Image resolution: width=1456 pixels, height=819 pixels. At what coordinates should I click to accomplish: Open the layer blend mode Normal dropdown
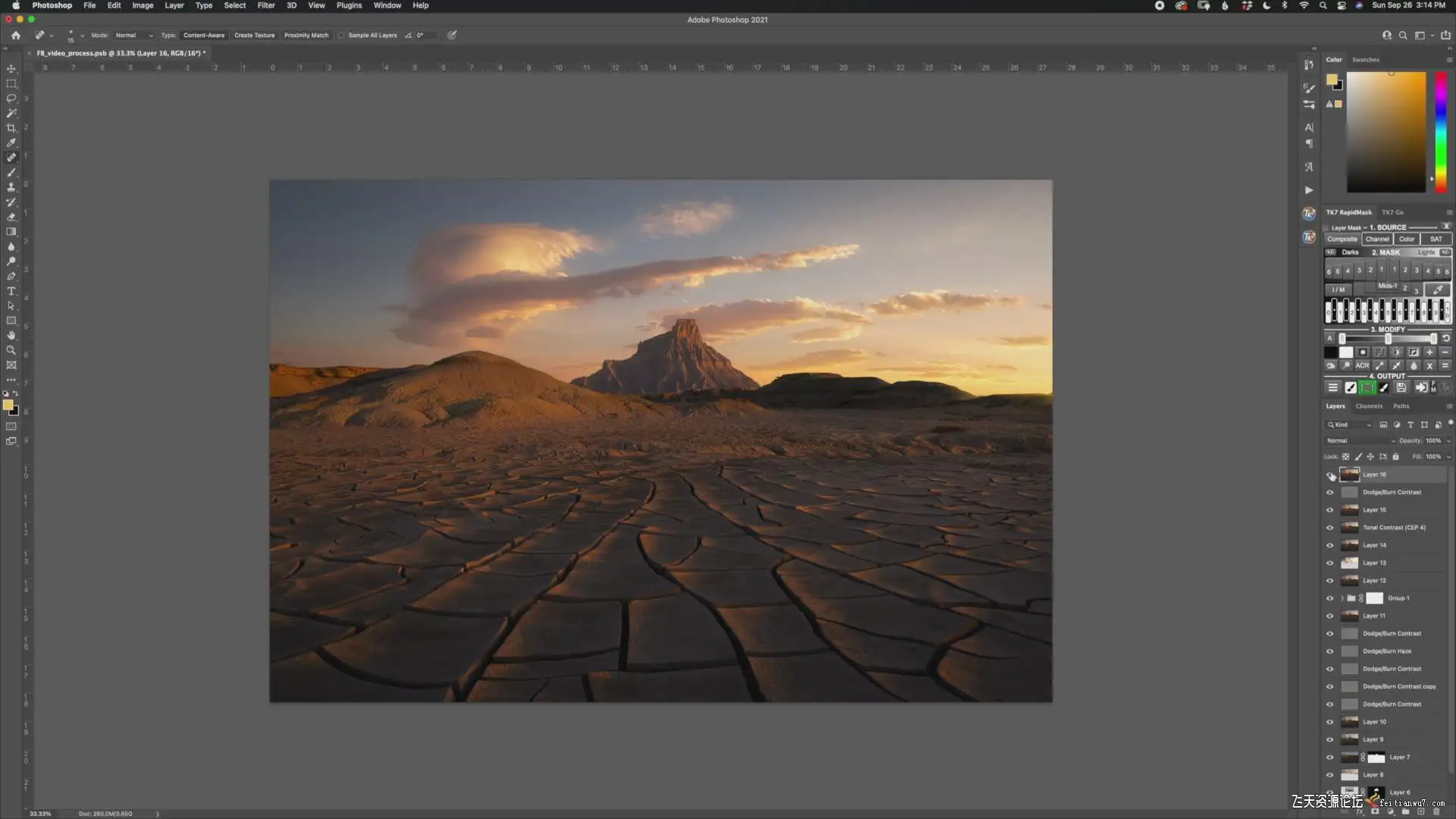(x=1360, y=441)
